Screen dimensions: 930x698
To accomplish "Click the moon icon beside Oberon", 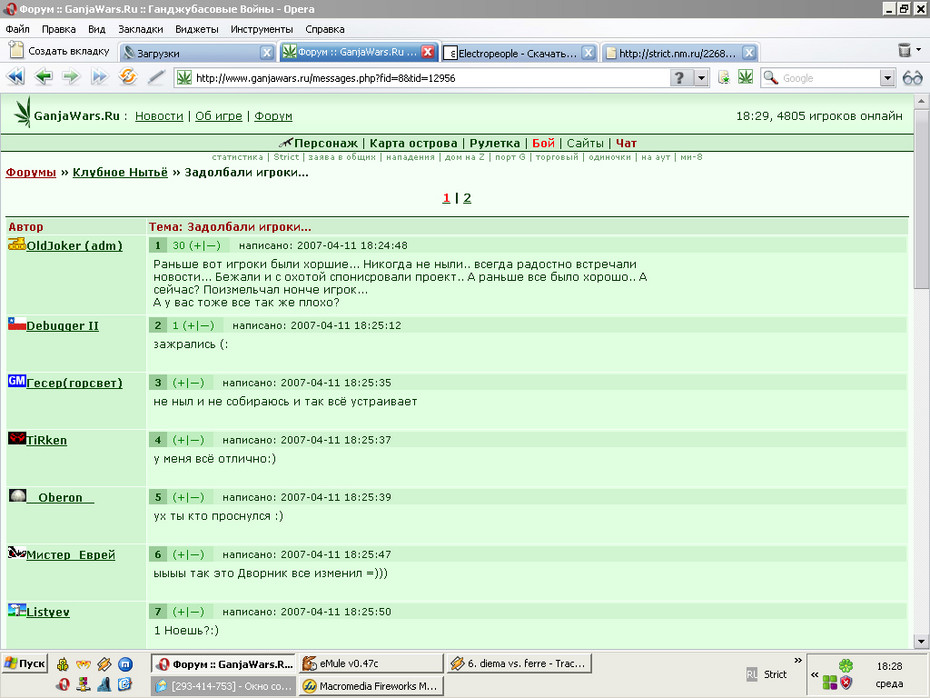I will [17, 495].
